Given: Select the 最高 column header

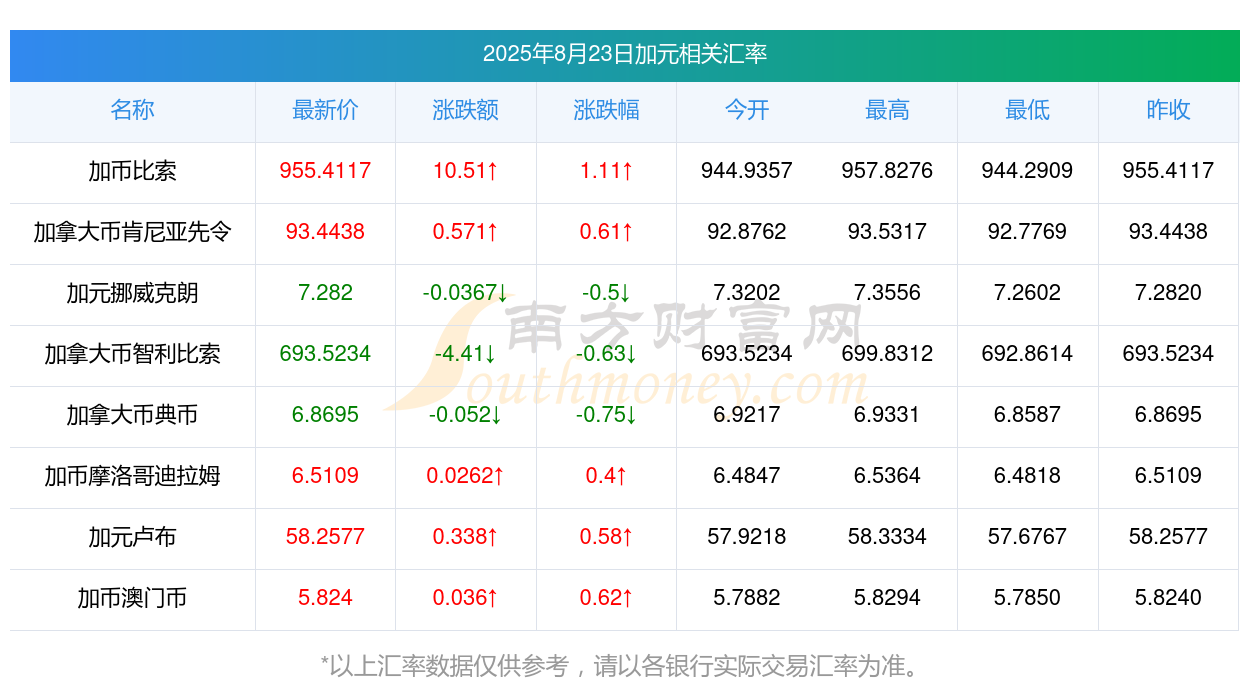Looking at the screenshot, I should pos(887,110).
